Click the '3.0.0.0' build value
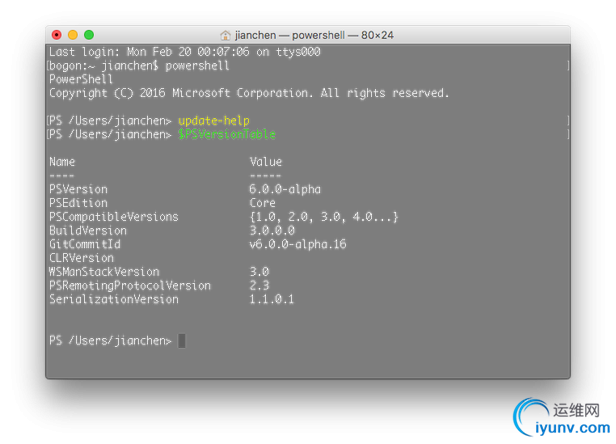 tap(272, 231)
